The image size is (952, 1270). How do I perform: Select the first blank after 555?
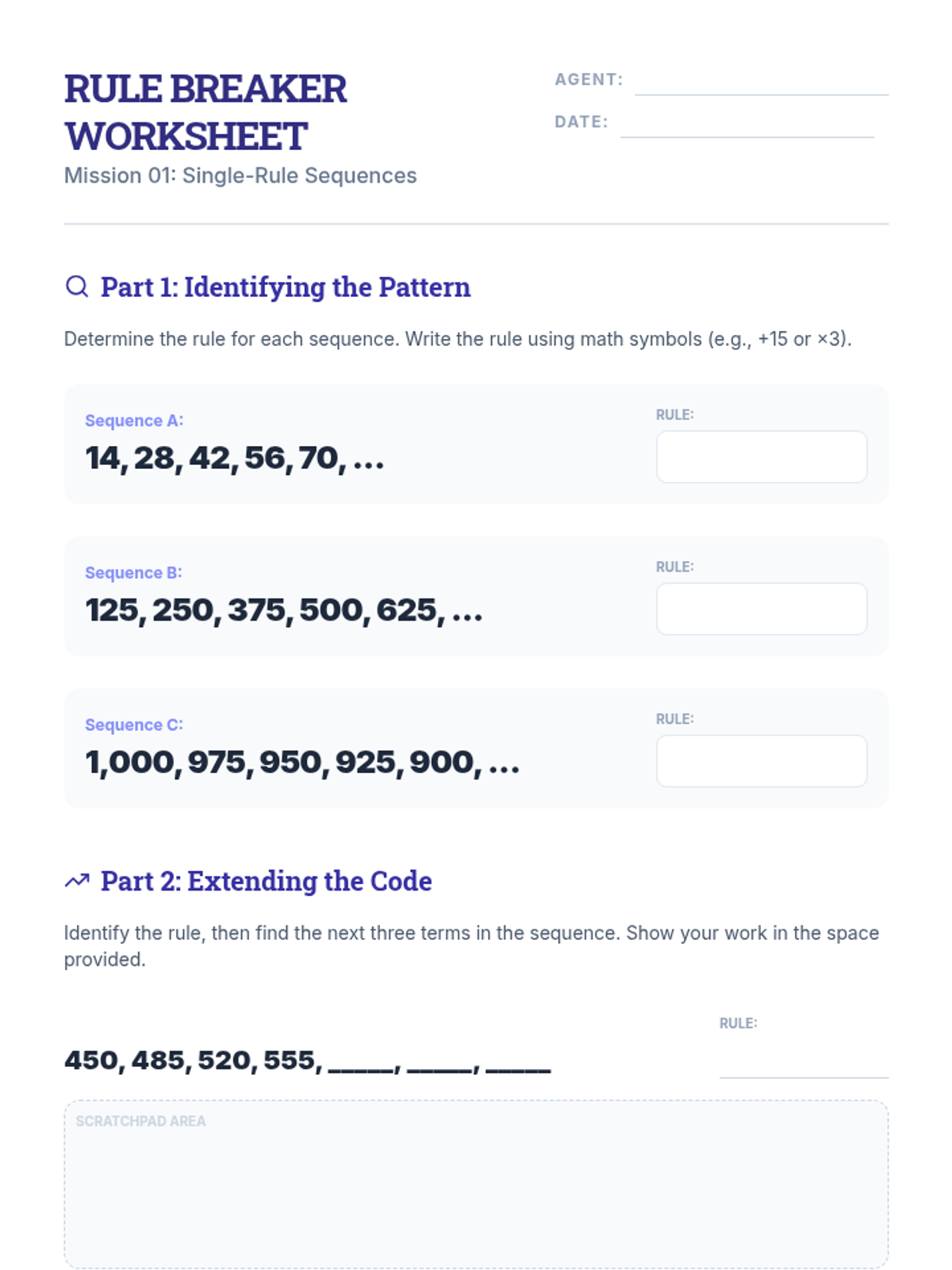pos(361,1064)
